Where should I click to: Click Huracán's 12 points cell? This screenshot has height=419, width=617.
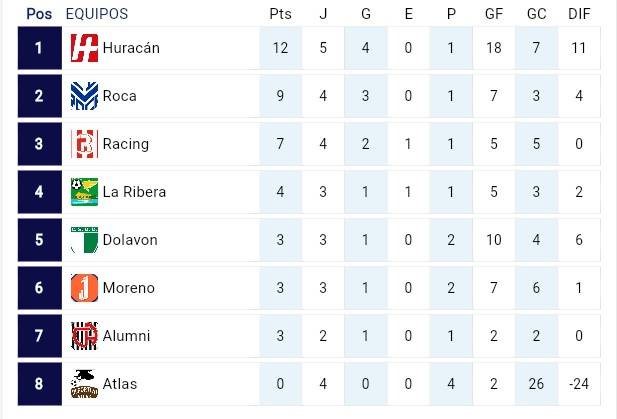280,48
